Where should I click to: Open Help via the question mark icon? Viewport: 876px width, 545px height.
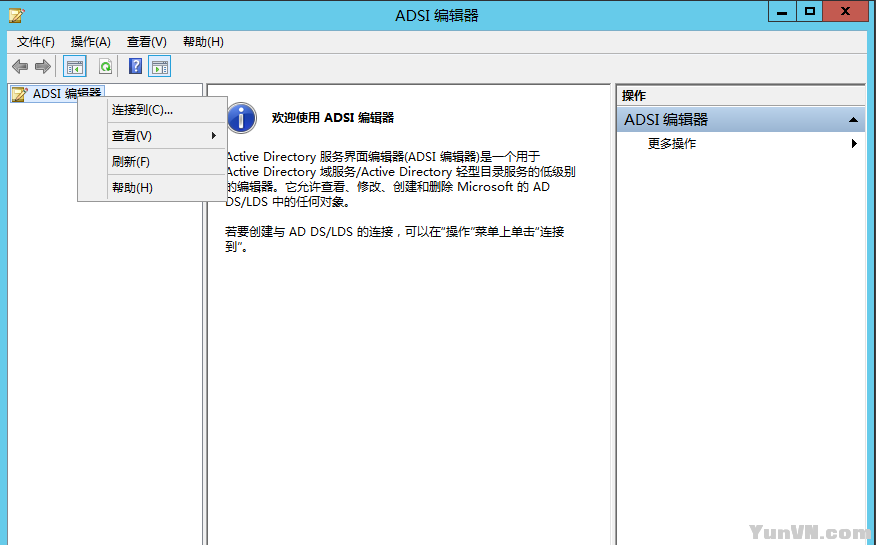click(135, 66)
